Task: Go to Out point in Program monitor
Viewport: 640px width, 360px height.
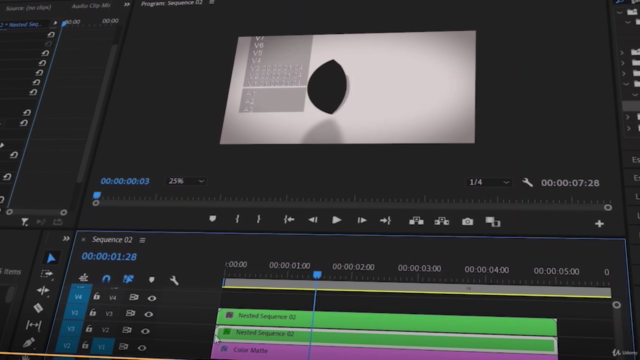Action: [385, 221]
